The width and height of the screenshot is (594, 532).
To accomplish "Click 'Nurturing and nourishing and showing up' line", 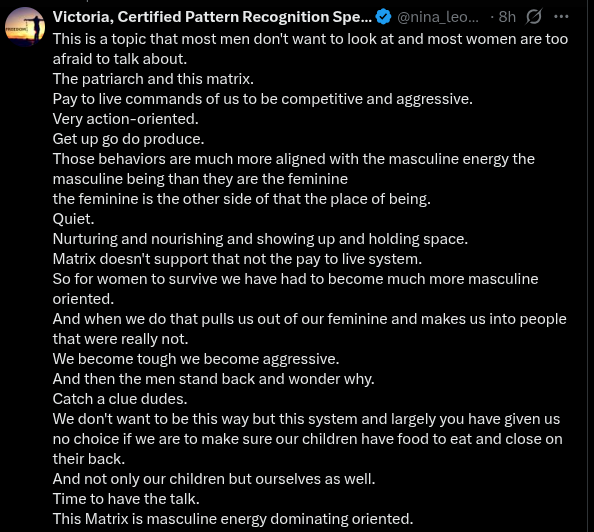I will click(x=260, y=239).
